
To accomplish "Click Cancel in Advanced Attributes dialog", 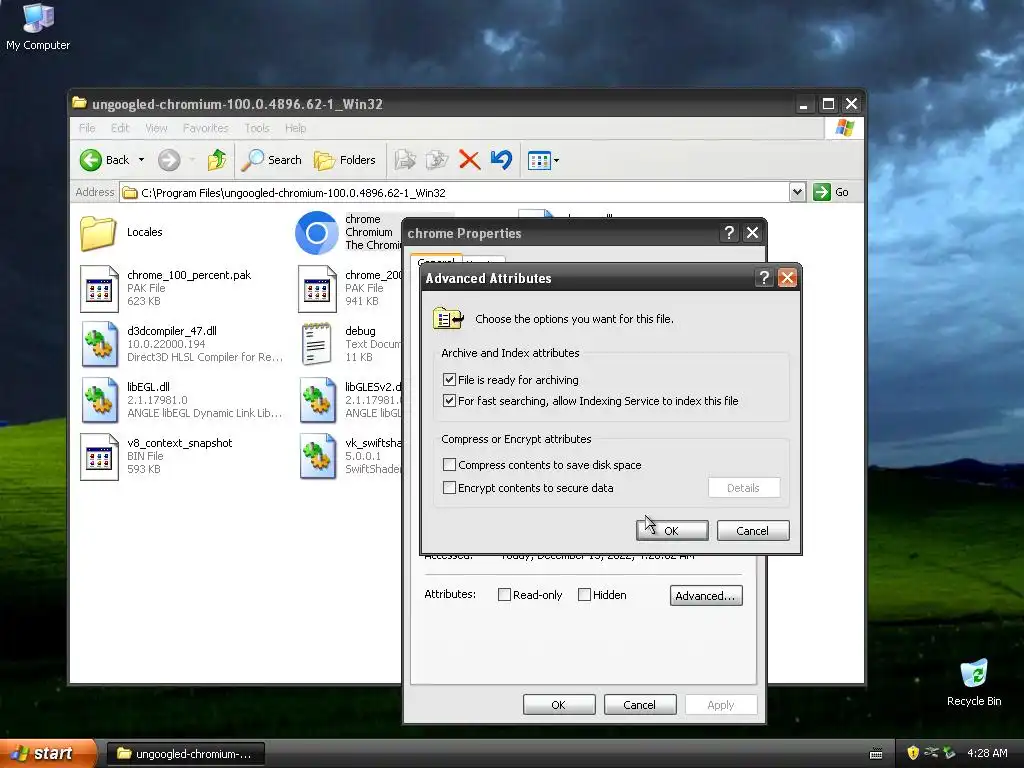I will click(x=752, y=530).
